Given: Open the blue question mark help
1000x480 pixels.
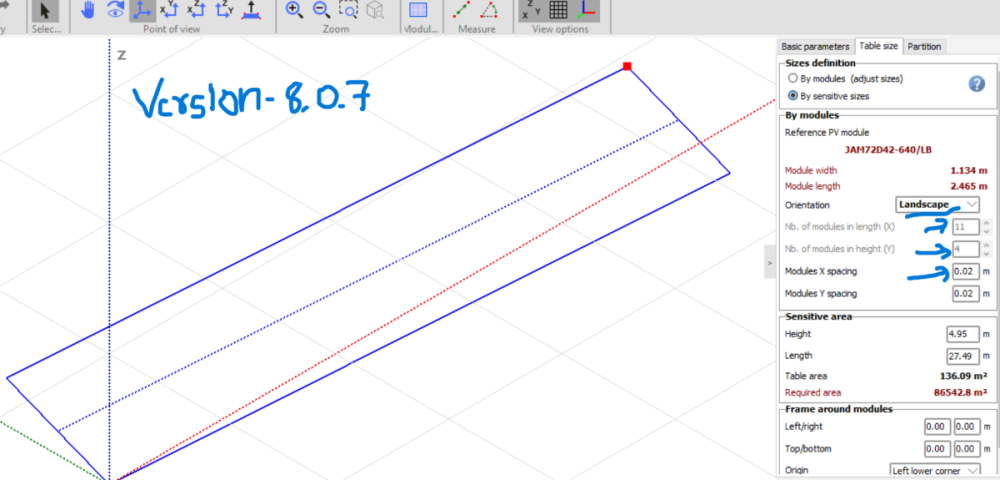Looking at the screenshot, I should 976,84.
